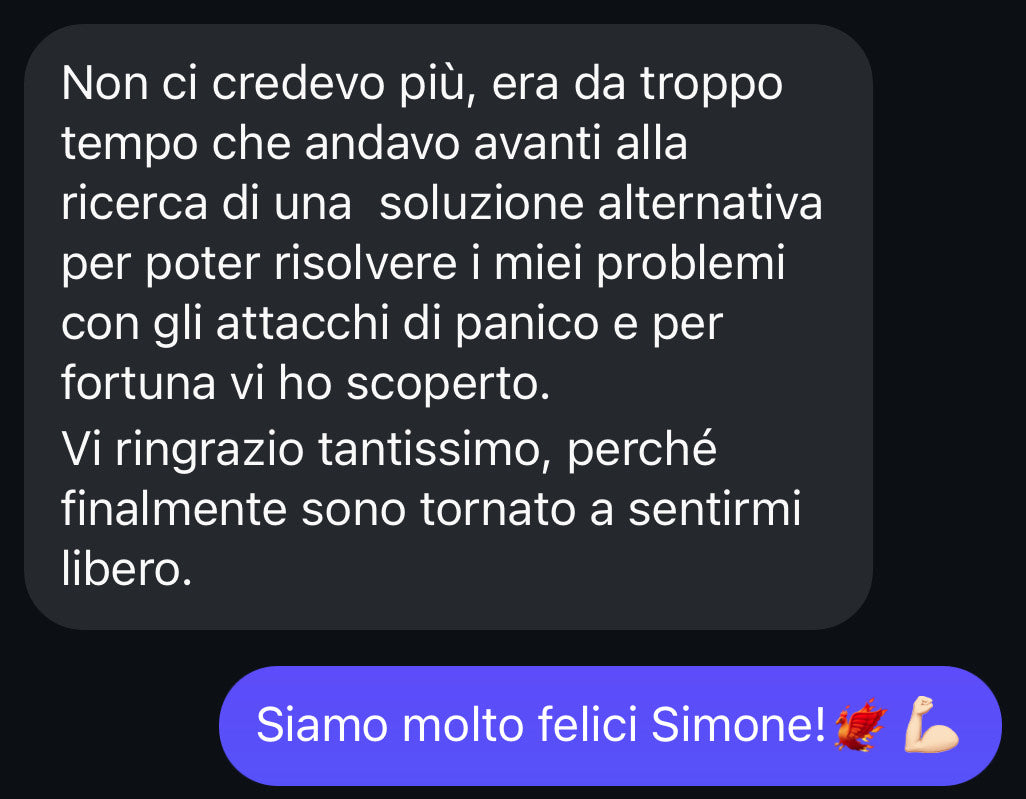1026x799 pixels.
Task: Click the words 'soluzione alternativa'
Action: click(x=601, y=204)
